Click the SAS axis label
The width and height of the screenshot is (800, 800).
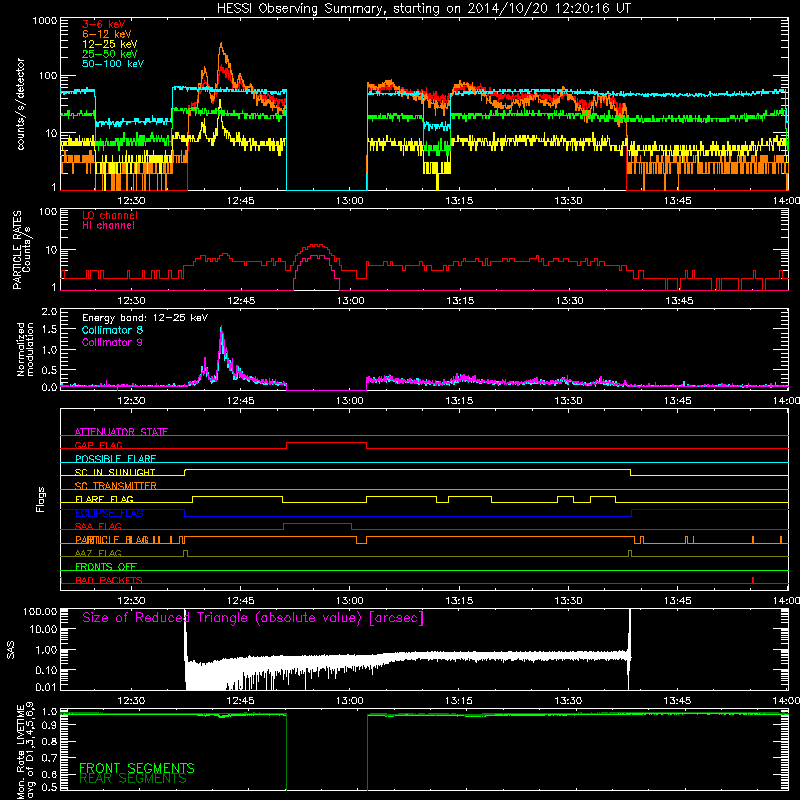tap(11, 650)
